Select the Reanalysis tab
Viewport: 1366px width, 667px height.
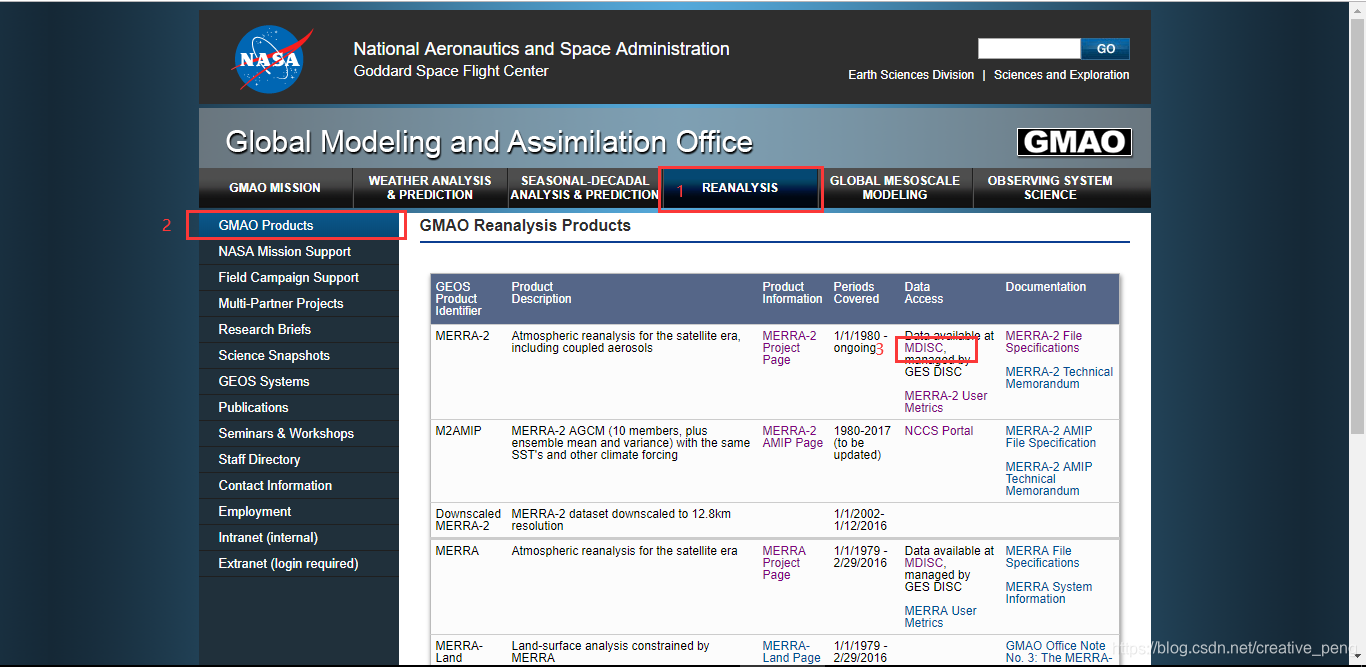tap(740, 188)
